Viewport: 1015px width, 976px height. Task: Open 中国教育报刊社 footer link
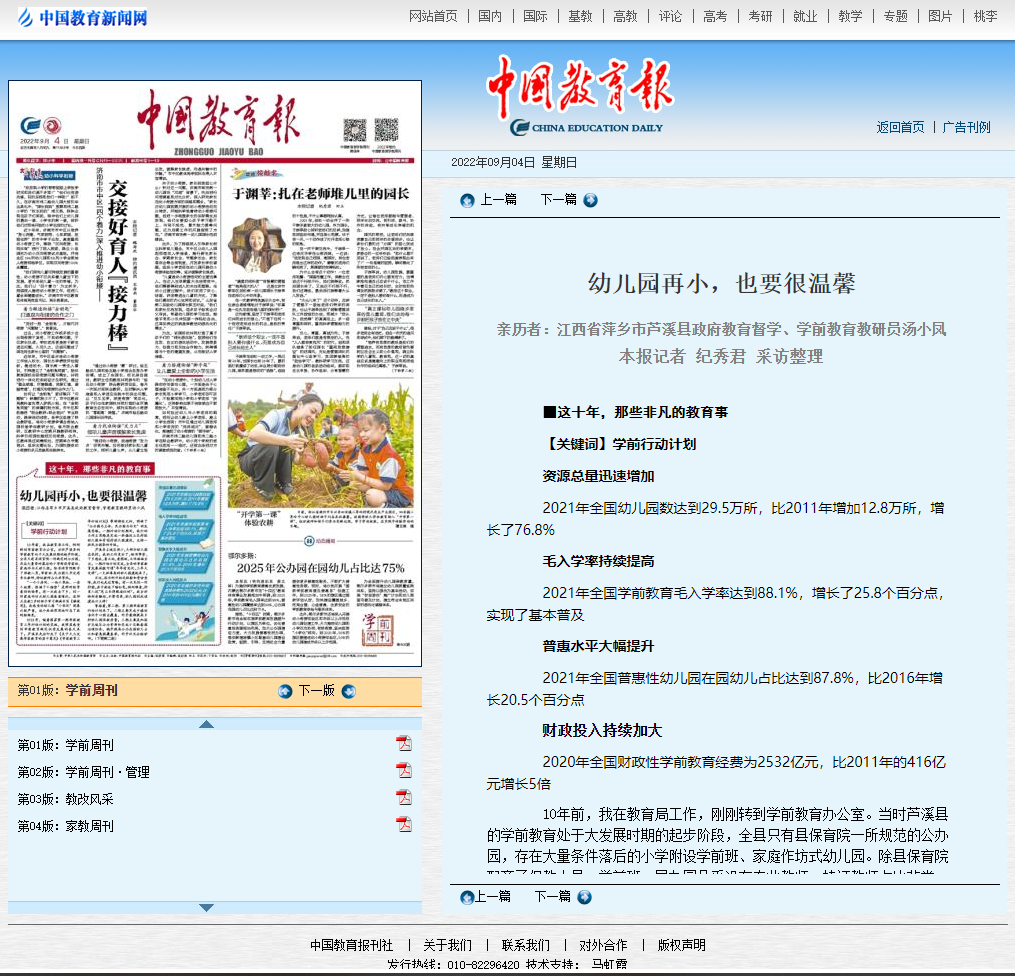351,946
